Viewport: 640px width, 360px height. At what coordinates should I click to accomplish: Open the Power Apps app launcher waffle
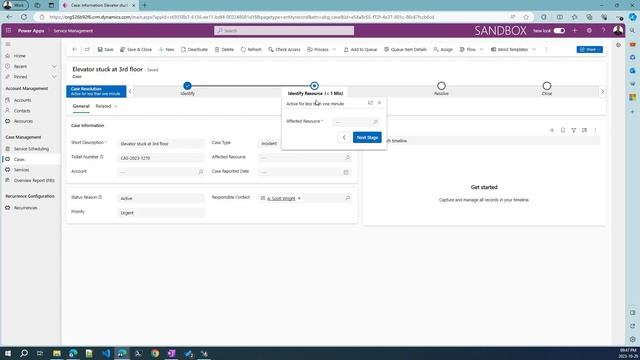[8, 31]
